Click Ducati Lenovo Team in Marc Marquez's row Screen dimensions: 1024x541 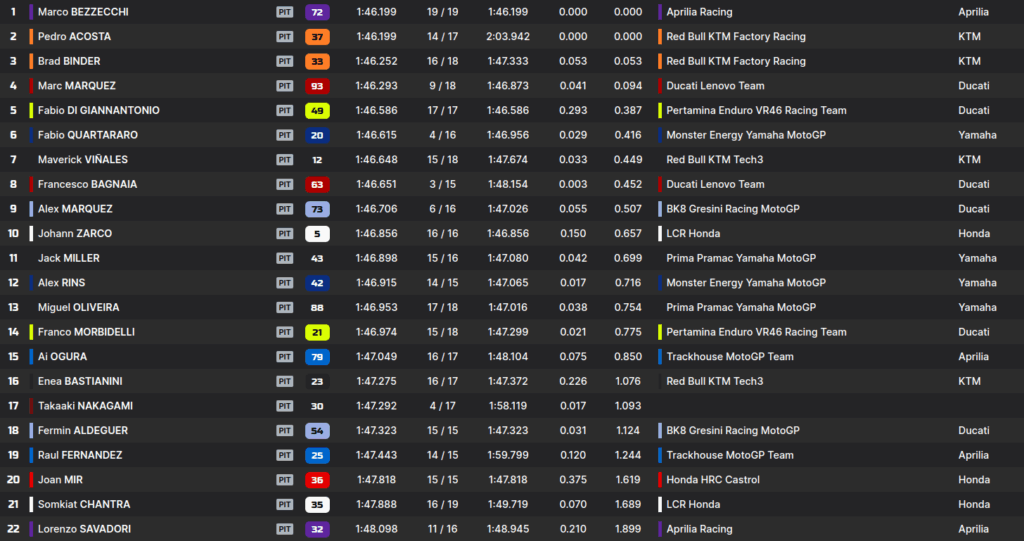(x=715, y=86)
